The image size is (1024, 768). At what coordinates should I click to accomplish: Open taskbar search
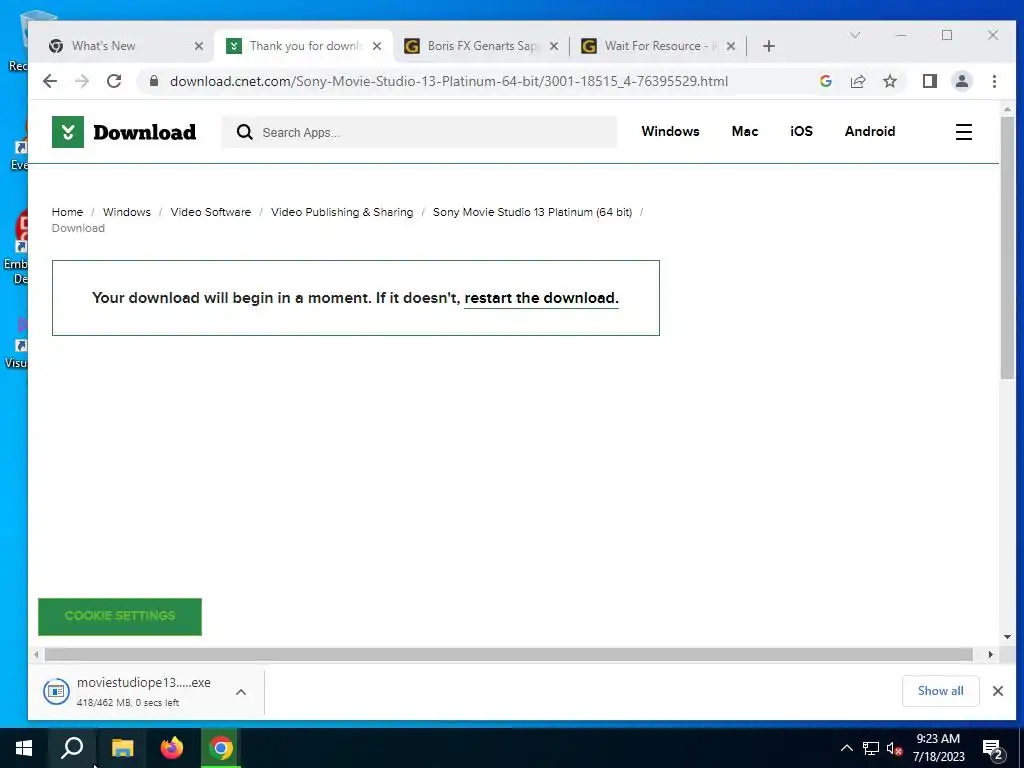point(72,748)
